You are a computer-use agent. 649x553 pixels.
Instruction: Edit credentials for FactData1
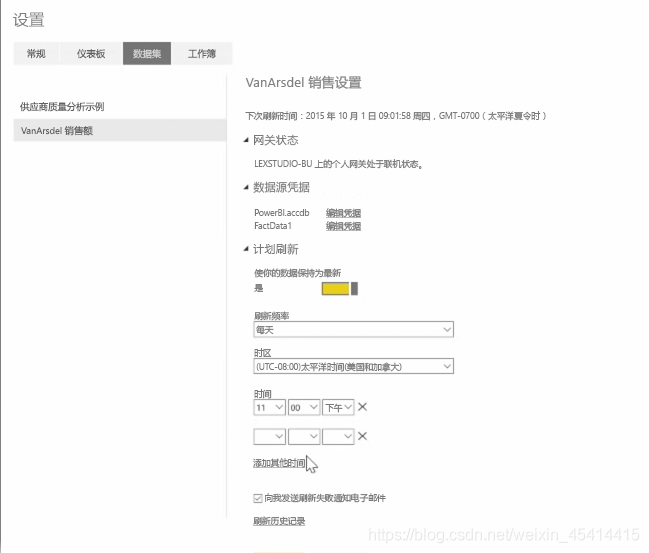pyautogui.click(x=343, y=226)
